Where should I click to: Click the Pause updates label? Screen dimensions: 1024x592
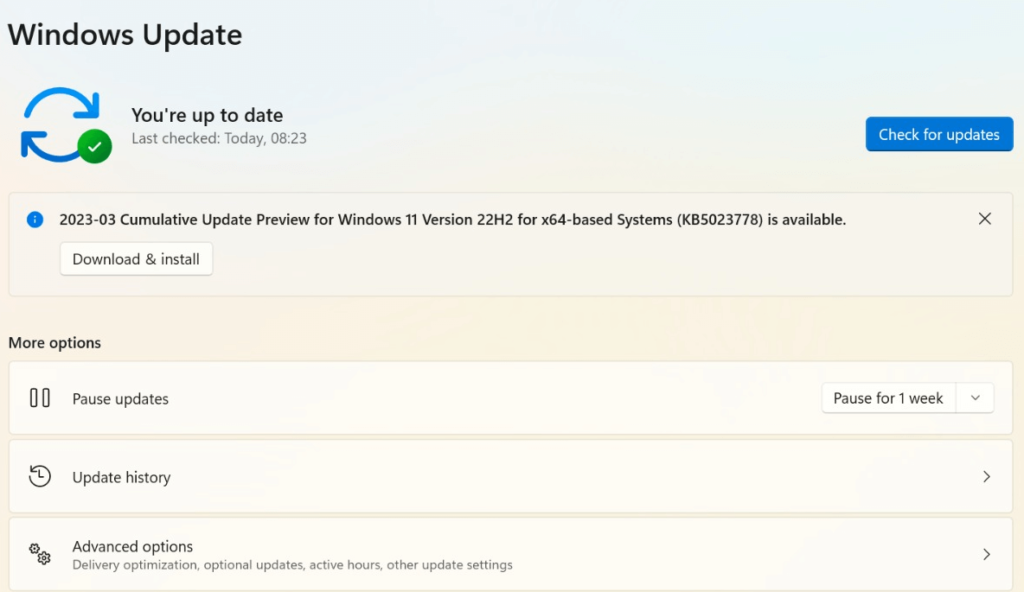(x=120, y=399)
